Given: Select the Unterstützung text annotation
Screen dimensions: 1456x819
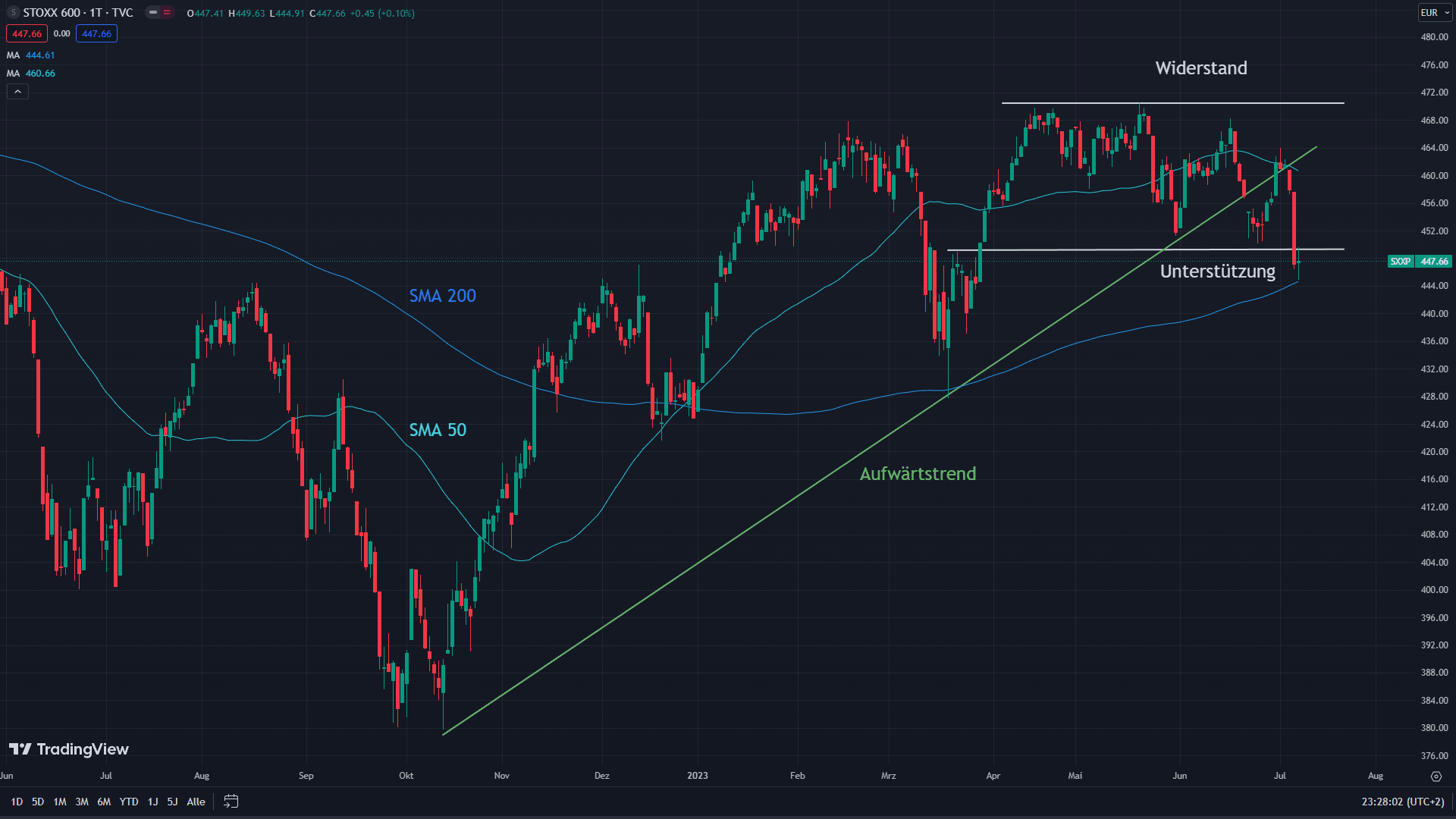Looking at the screenshot, I should (1218, 271).
